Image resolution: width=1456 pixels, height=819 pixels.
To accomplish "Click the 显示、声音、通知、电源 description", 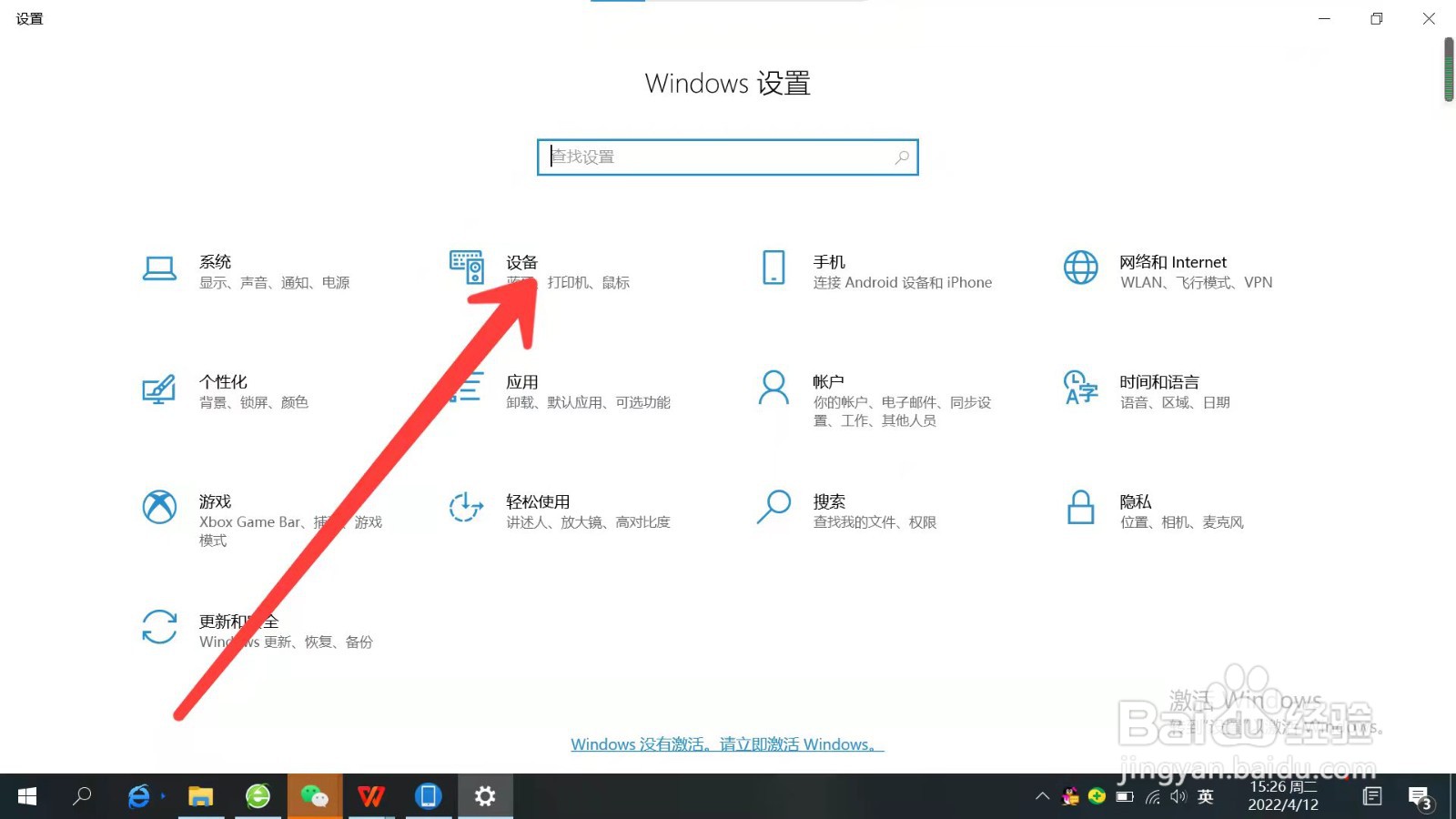I will tap(275, 283).
